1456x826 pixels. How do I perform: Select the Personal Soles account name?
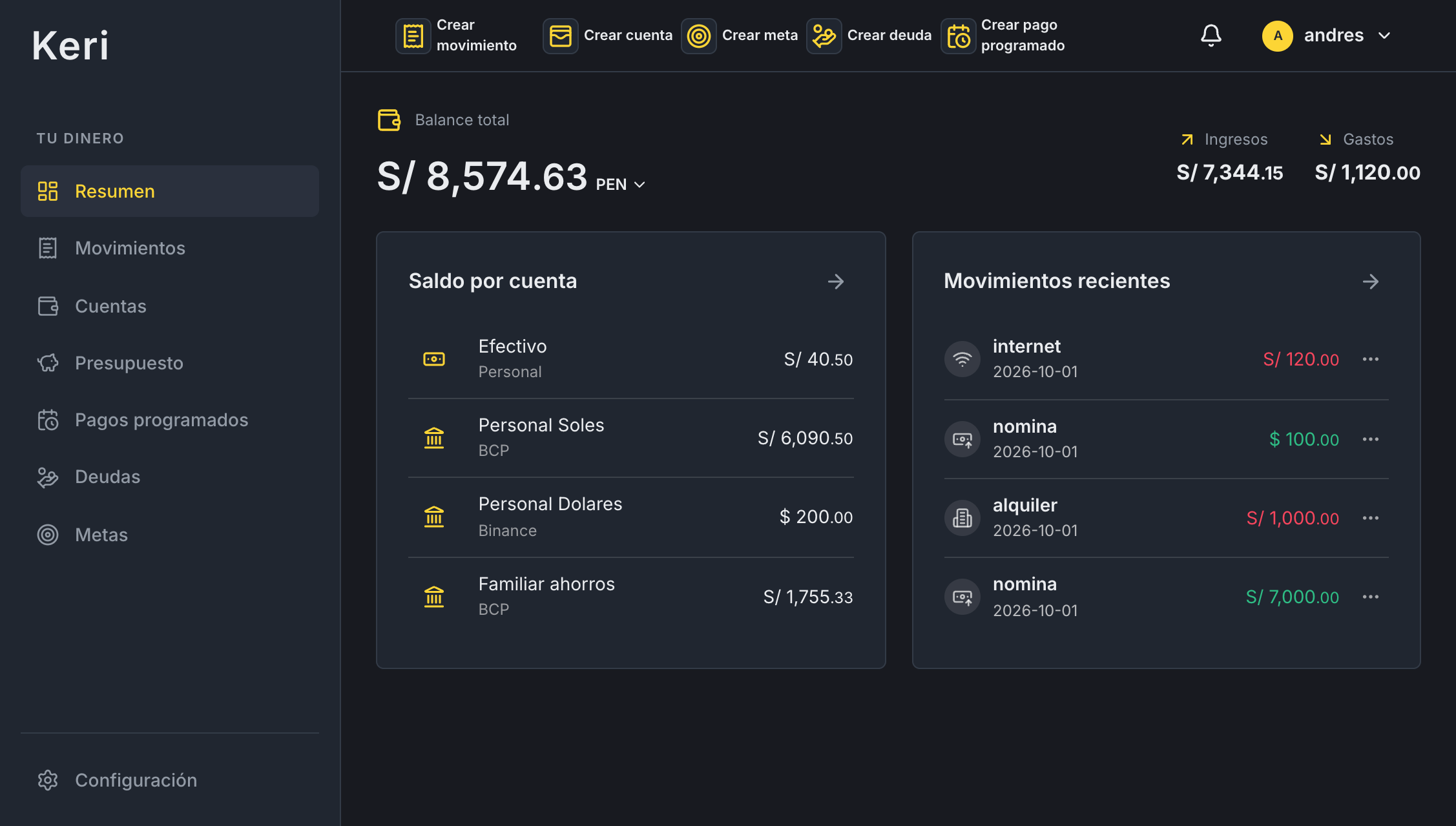click(x=541, y=425)
